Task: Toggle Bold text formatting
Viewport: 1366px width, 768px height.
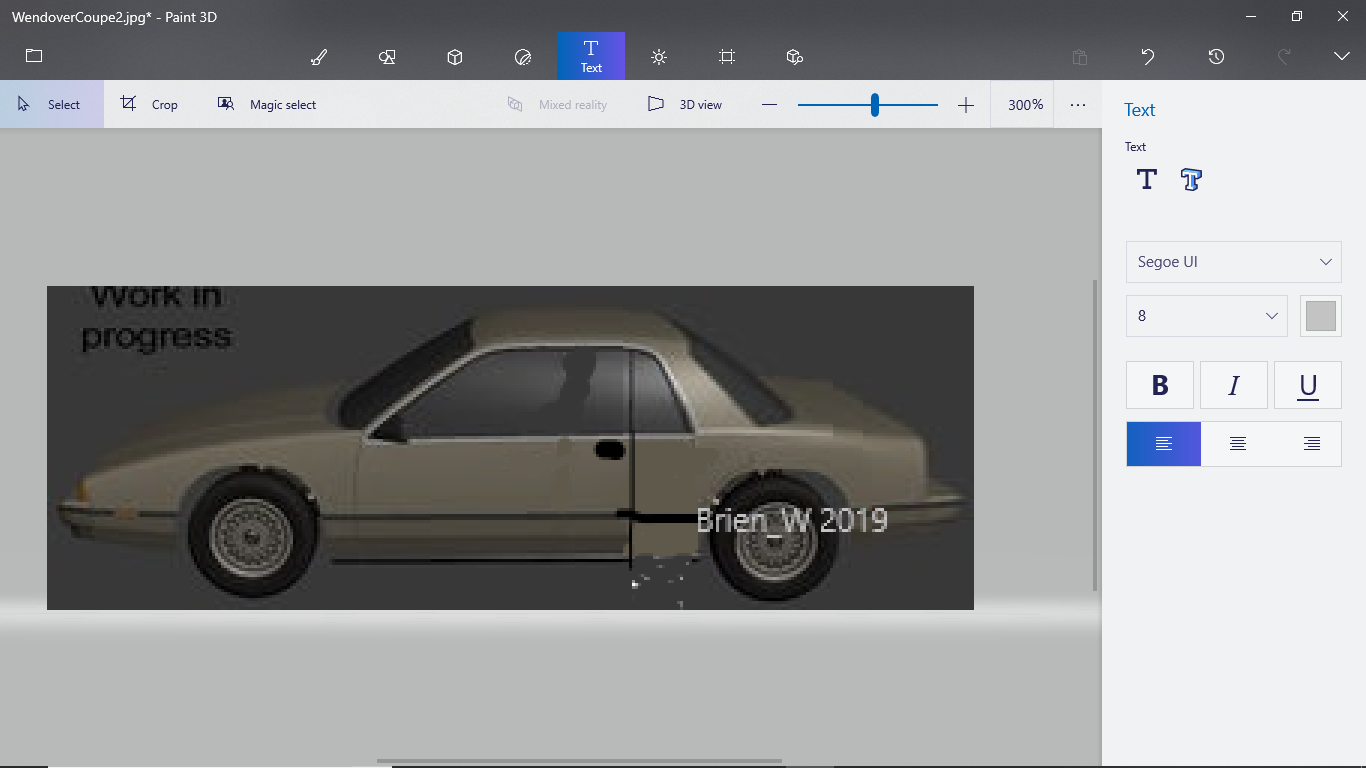Action: pyautogui.click(x=1160, y=386)
